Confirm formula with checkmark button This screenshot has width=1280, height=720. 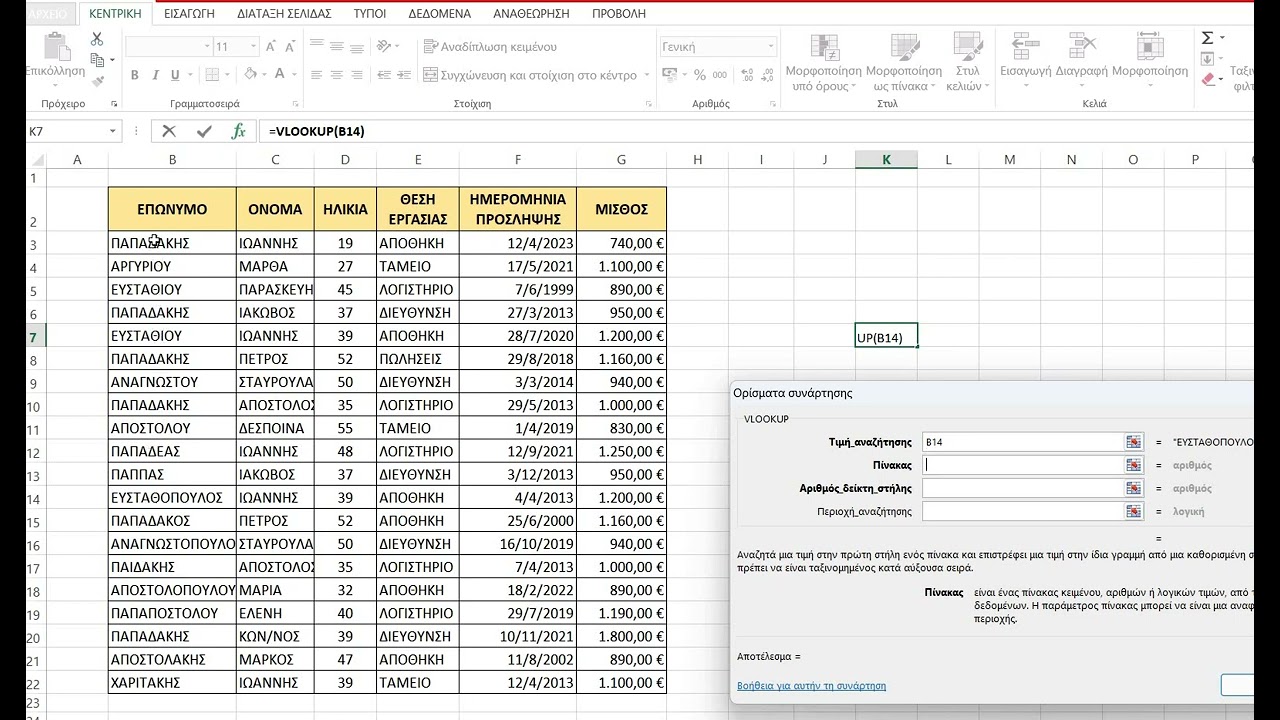tap(204, 131)
